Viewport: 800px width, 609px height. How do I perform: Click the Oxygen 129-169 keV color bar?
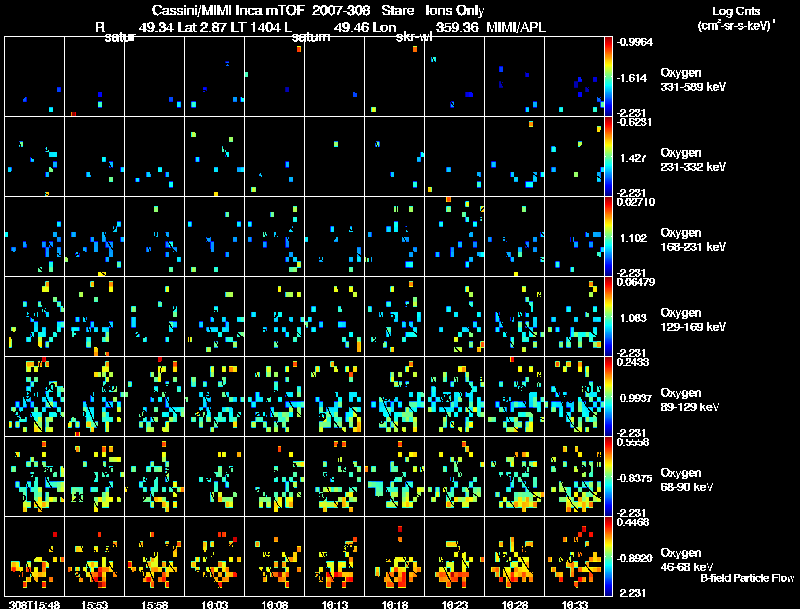coord(608,317)
